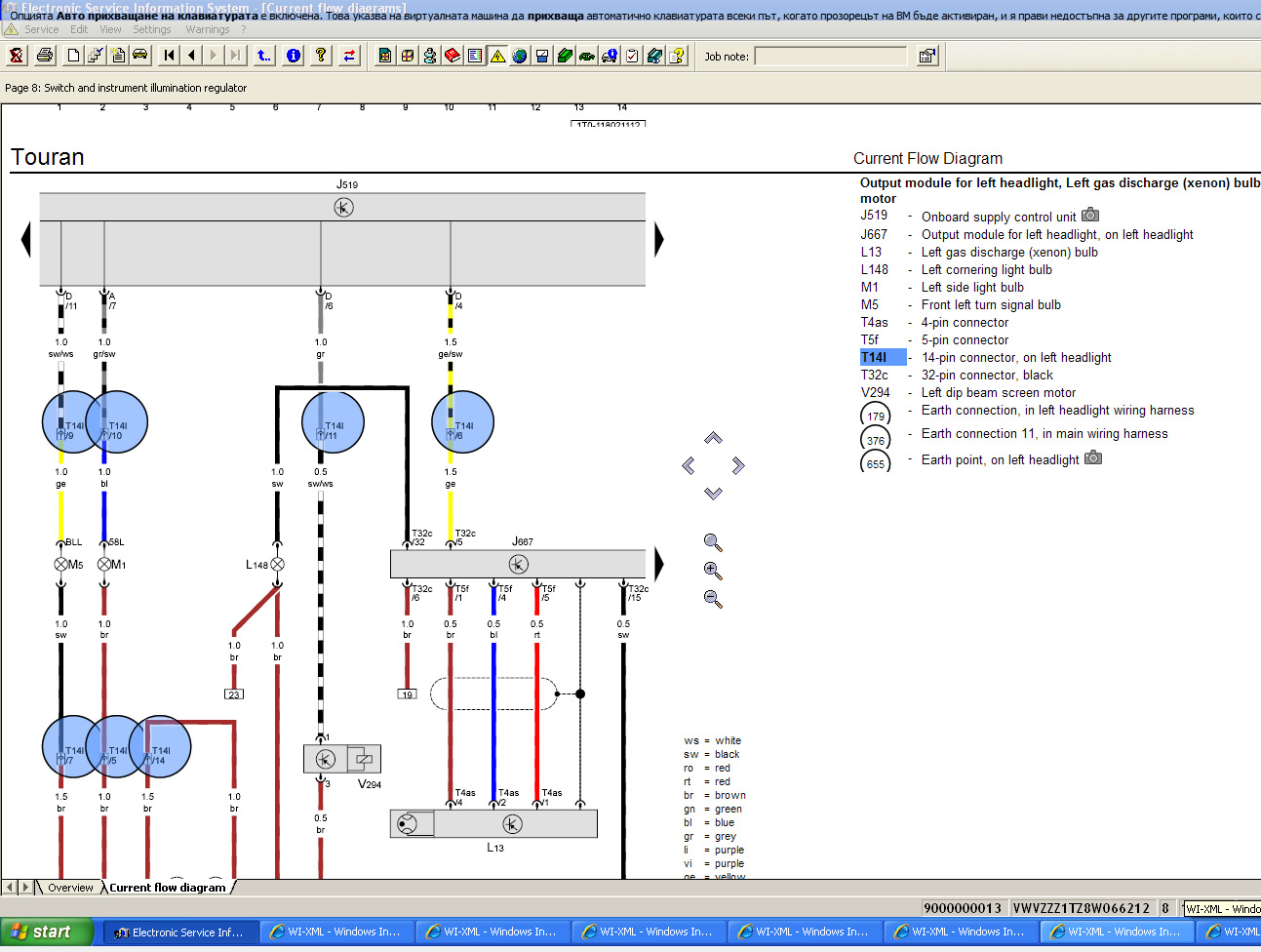Click the person figure toolbar icon
The height and width of the screenshot is (952, 1261).
pyautogui.click(x=429, y=56)
